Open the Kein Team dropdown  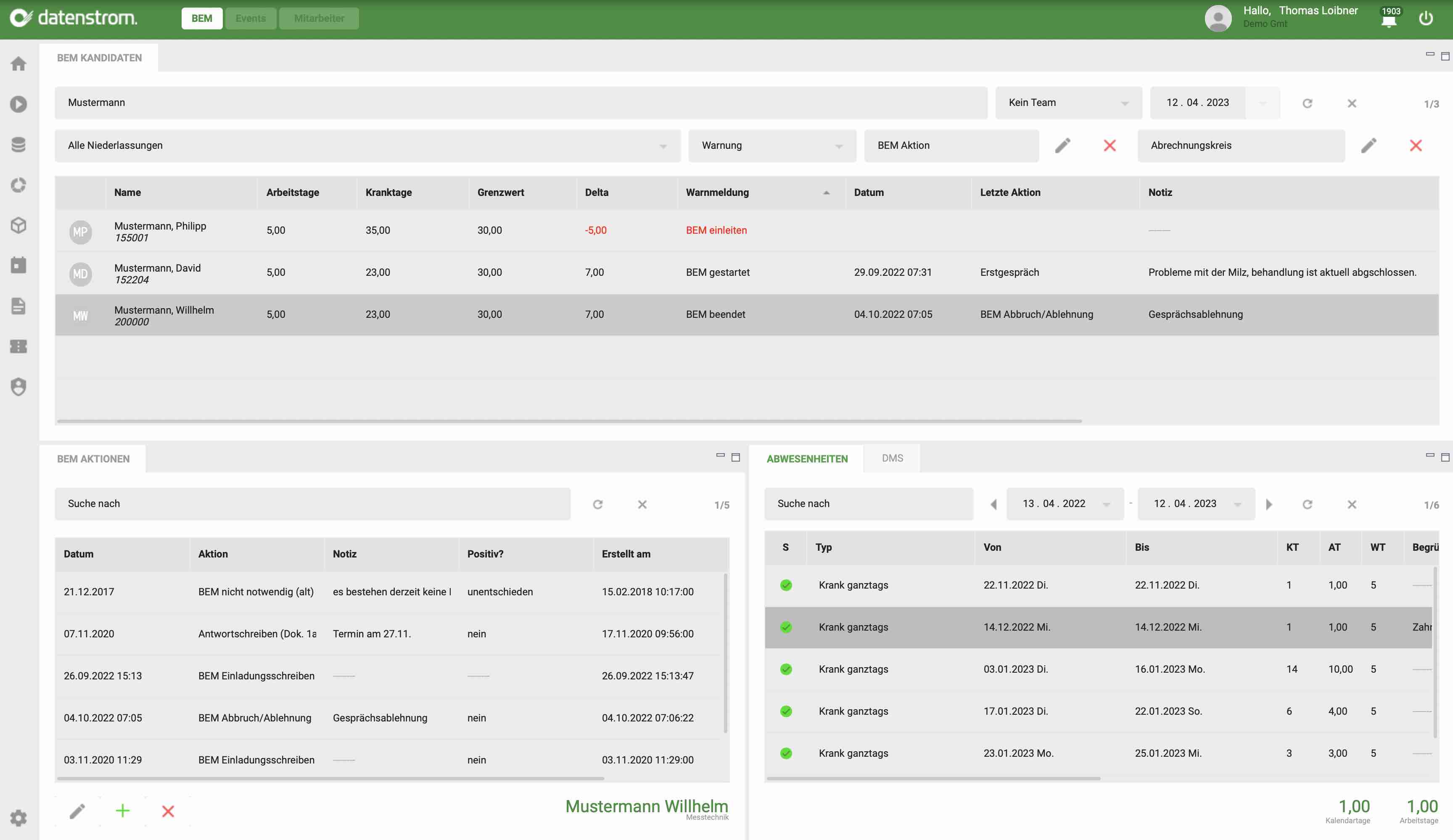coord(1068,103)
